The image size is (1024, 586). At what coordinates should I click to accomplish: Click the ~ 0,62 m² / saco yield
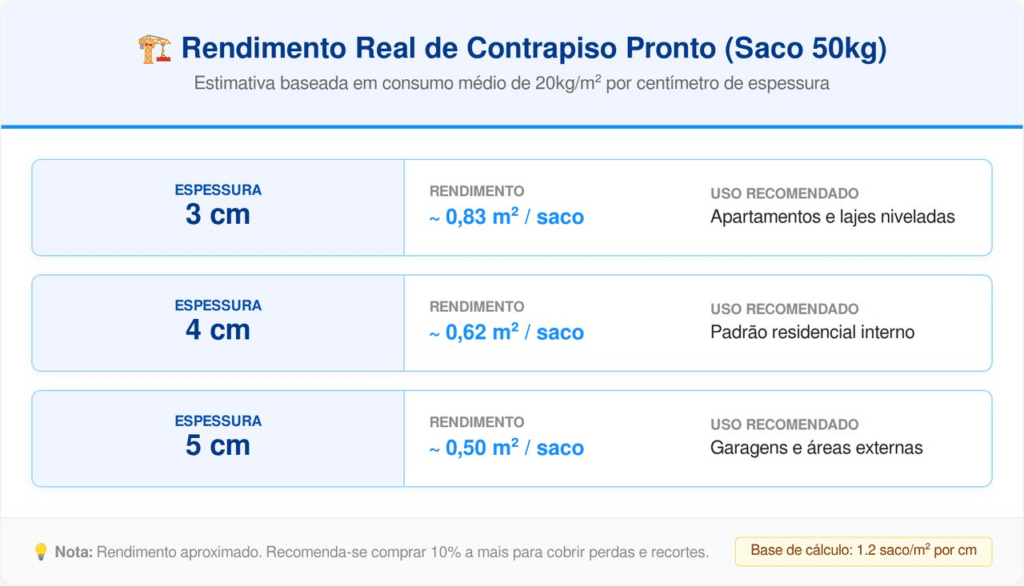click(x=507, y=332)
